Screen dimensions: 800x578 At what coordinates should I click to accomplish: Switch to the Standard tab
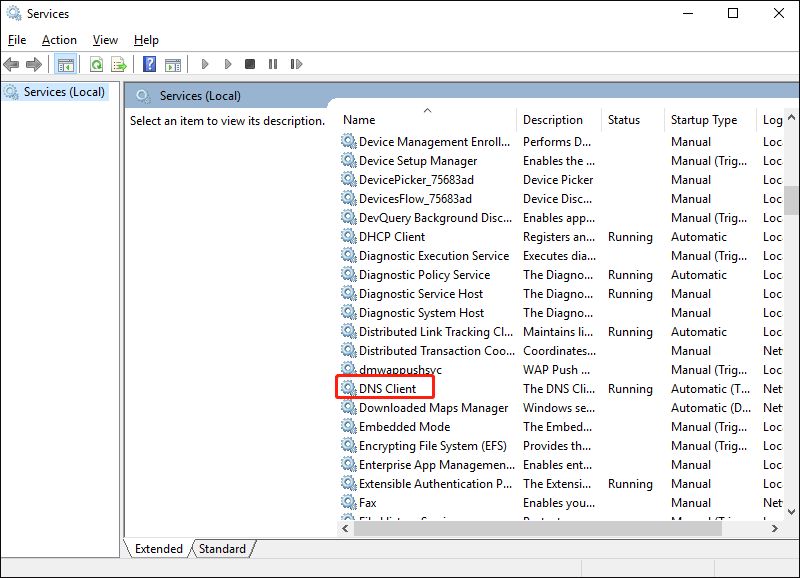(x=221, y=548)
